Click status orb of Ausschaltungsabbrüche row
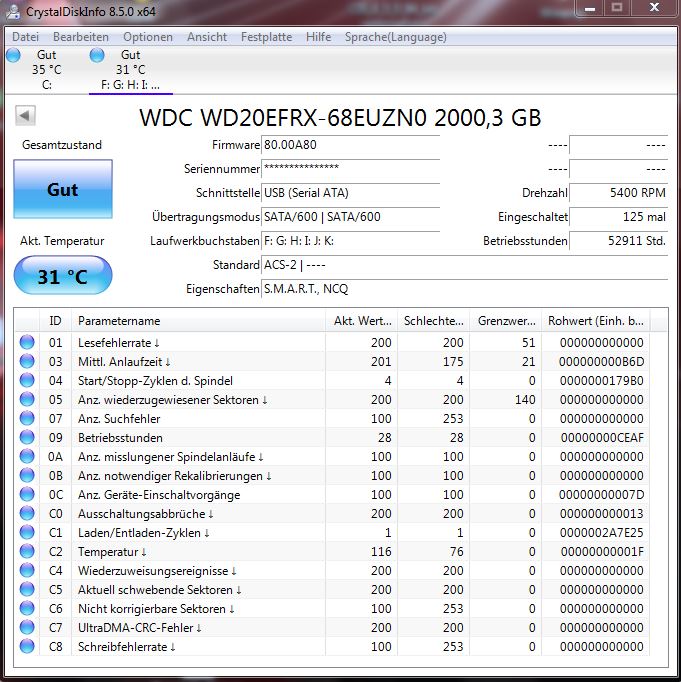Viewport: 681px width, 682px height. 27,514
